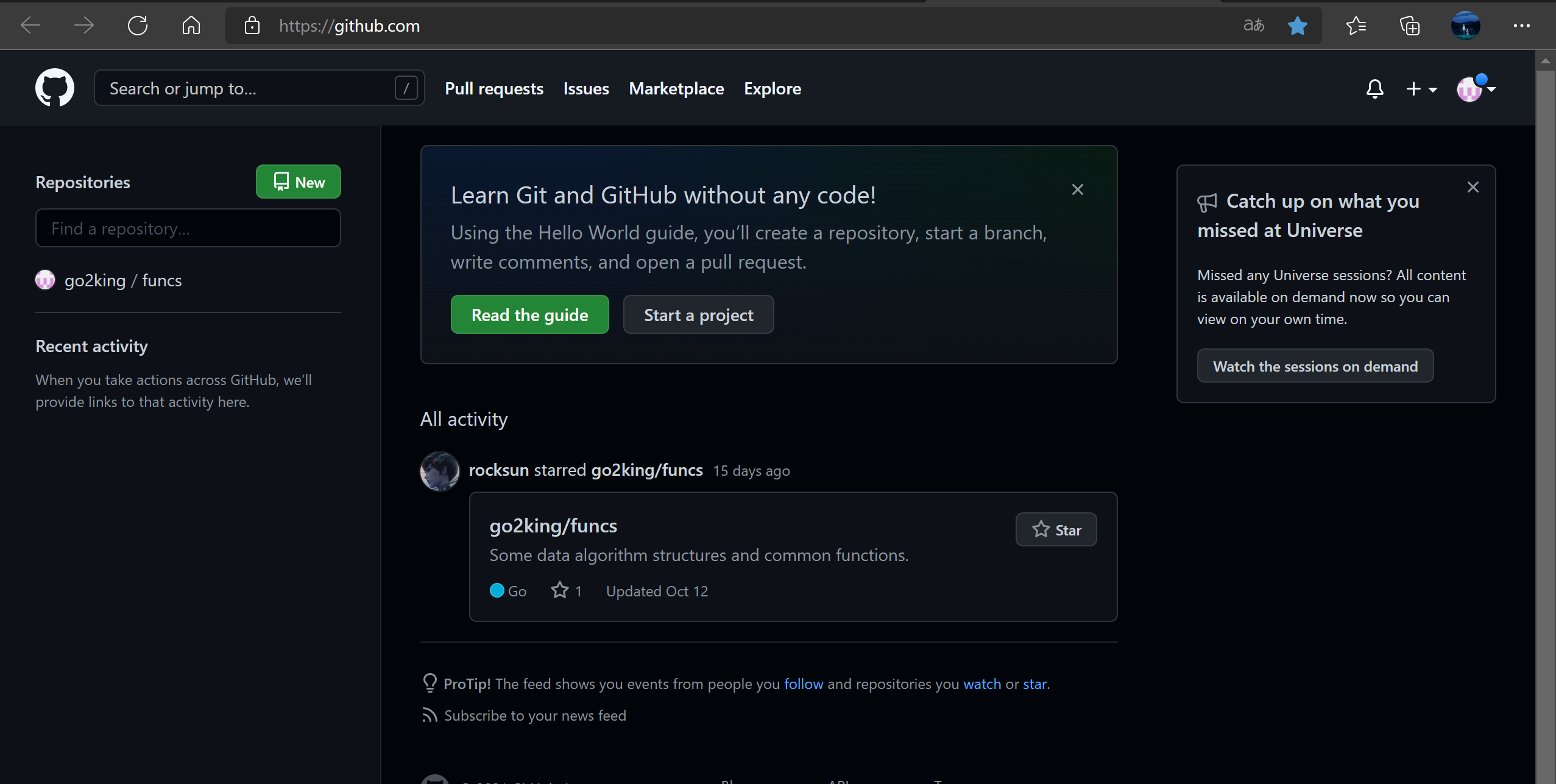Dismiss the Learn Git and GitHub banner
1556x784 pixels.
1078,189
